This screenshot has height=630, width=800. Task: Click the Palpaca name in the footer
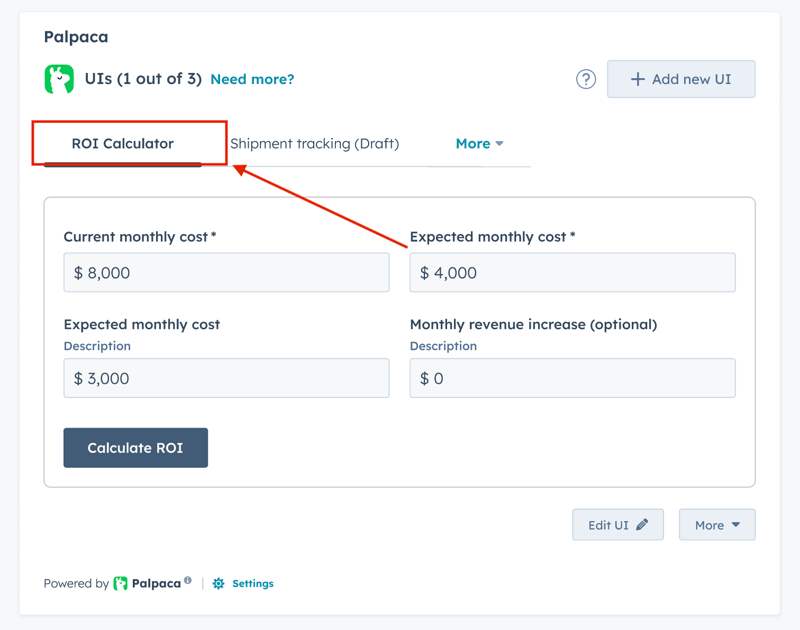[x=155, y=583]
